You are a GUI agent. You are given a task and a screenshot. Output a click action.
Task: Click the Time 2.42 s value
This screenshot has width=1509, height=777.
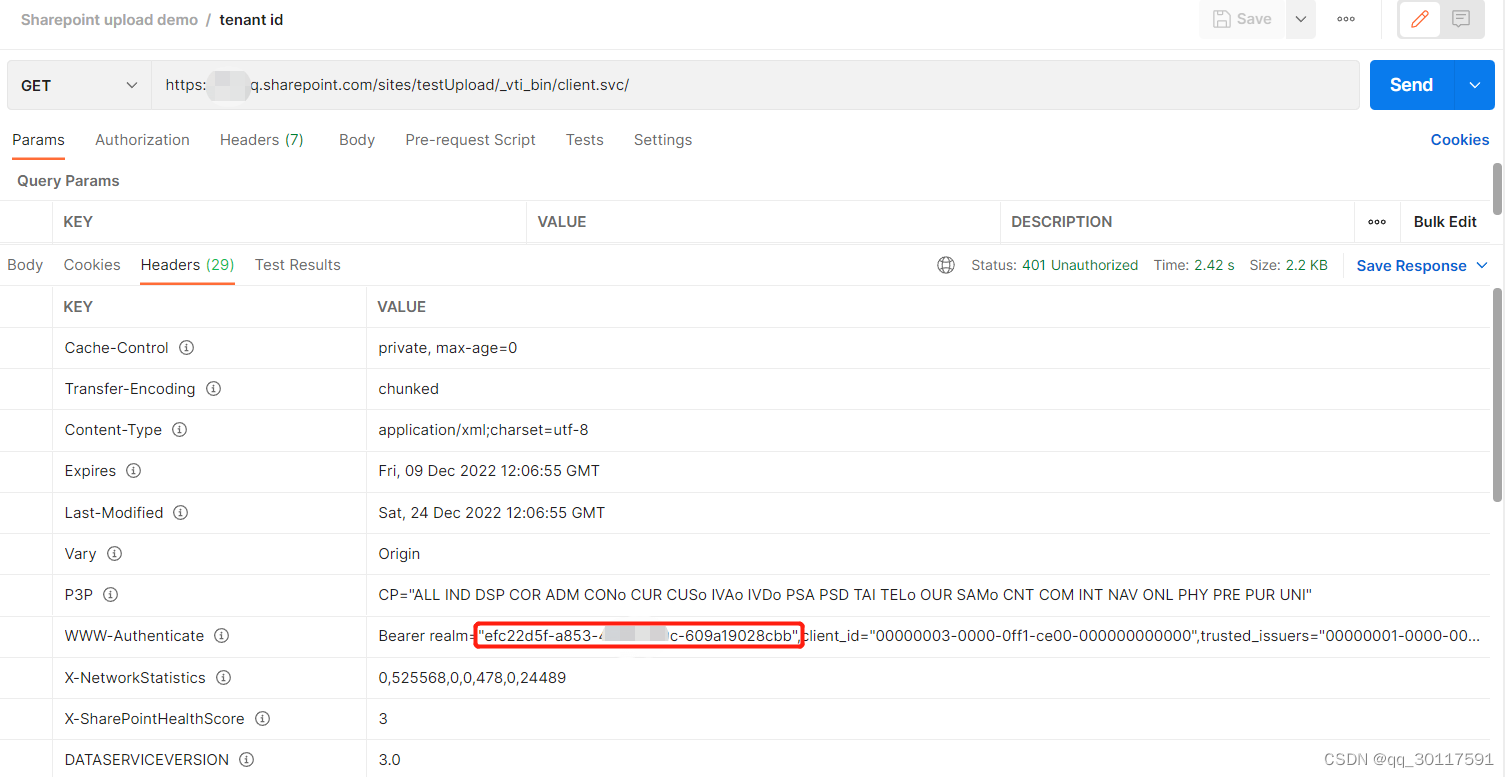pos(1214,265)
